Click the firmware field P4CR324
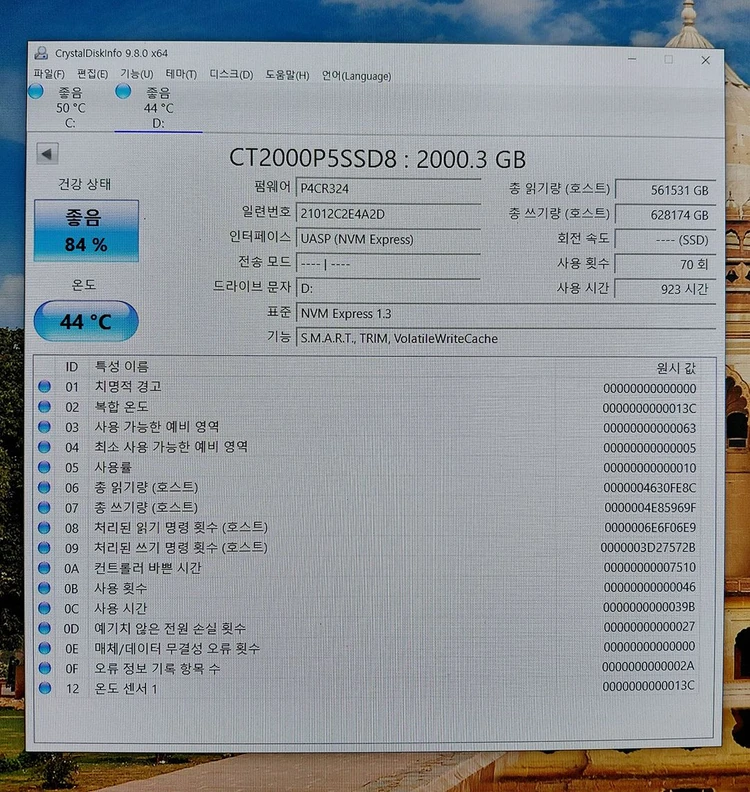 point(388,188)
